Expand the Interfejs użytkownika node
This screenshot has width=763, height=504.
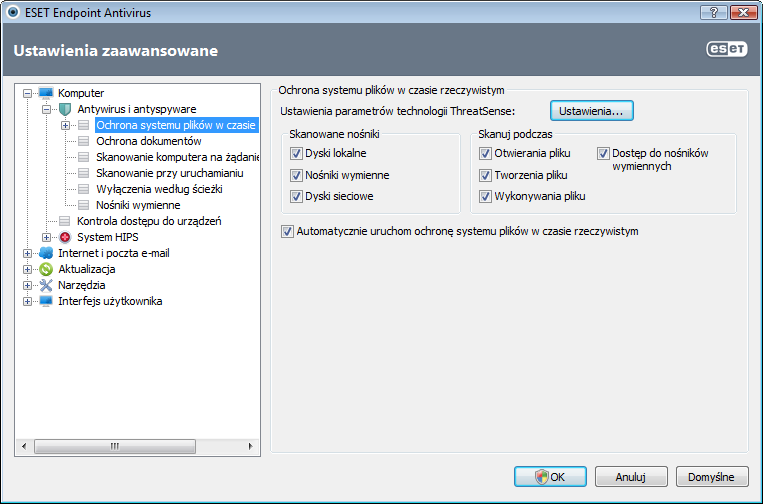coord(27,302)
